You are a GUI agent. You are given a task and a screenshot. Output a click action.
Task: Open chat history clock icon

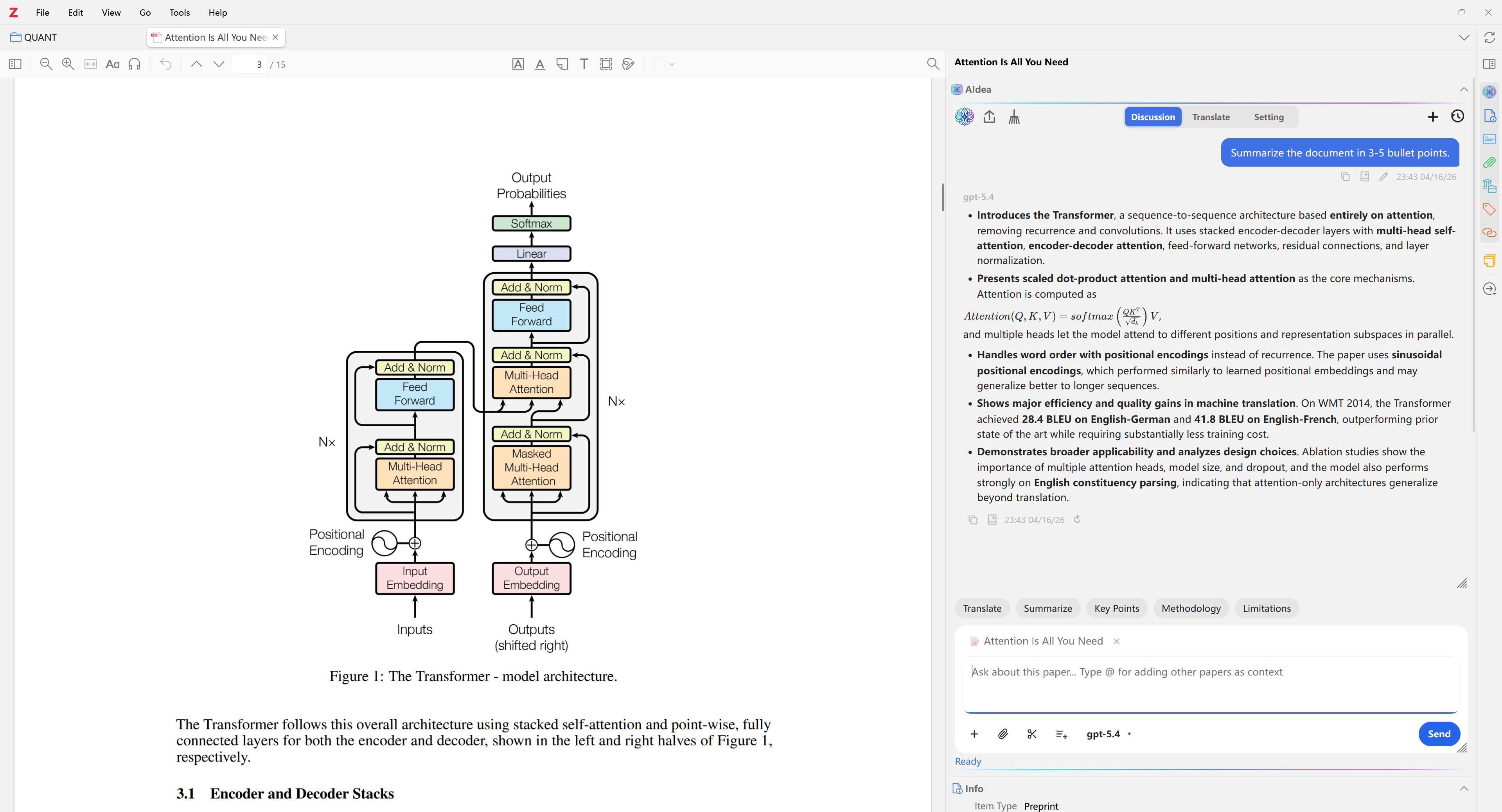click(1458, 116)
